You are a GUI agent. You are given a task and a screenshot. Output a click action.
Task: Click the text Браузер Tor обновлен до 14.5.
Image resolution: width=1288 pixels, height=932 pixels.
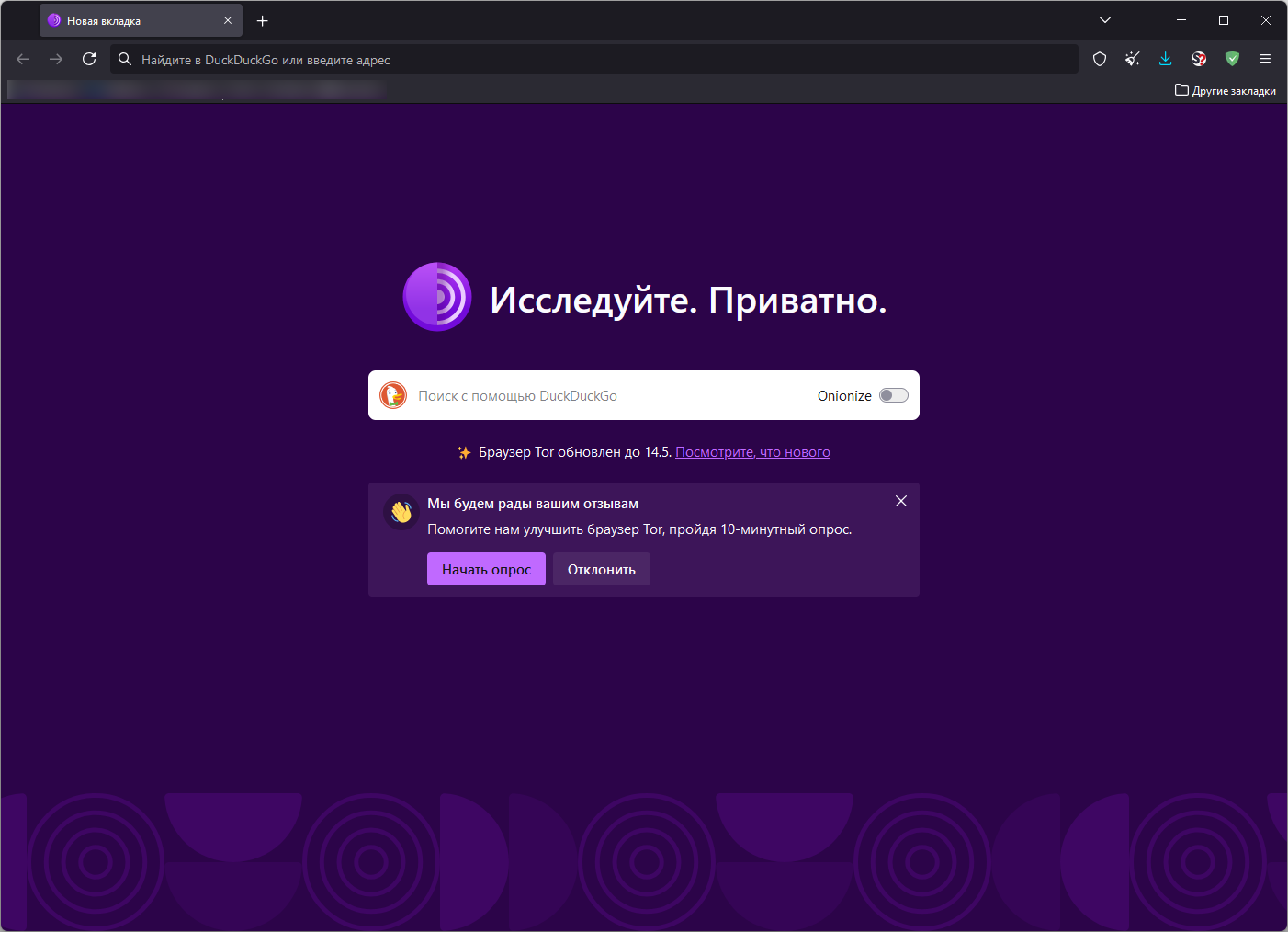coord(575,452)
